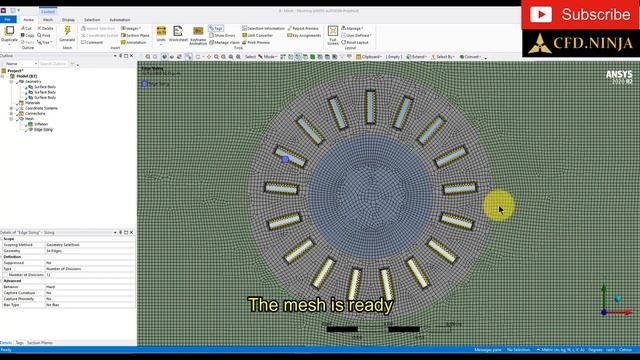This screenshot has width=640, height=360.
Task: Switch to the Mesh ribbon tab
Action: click(x=48, y=20)
